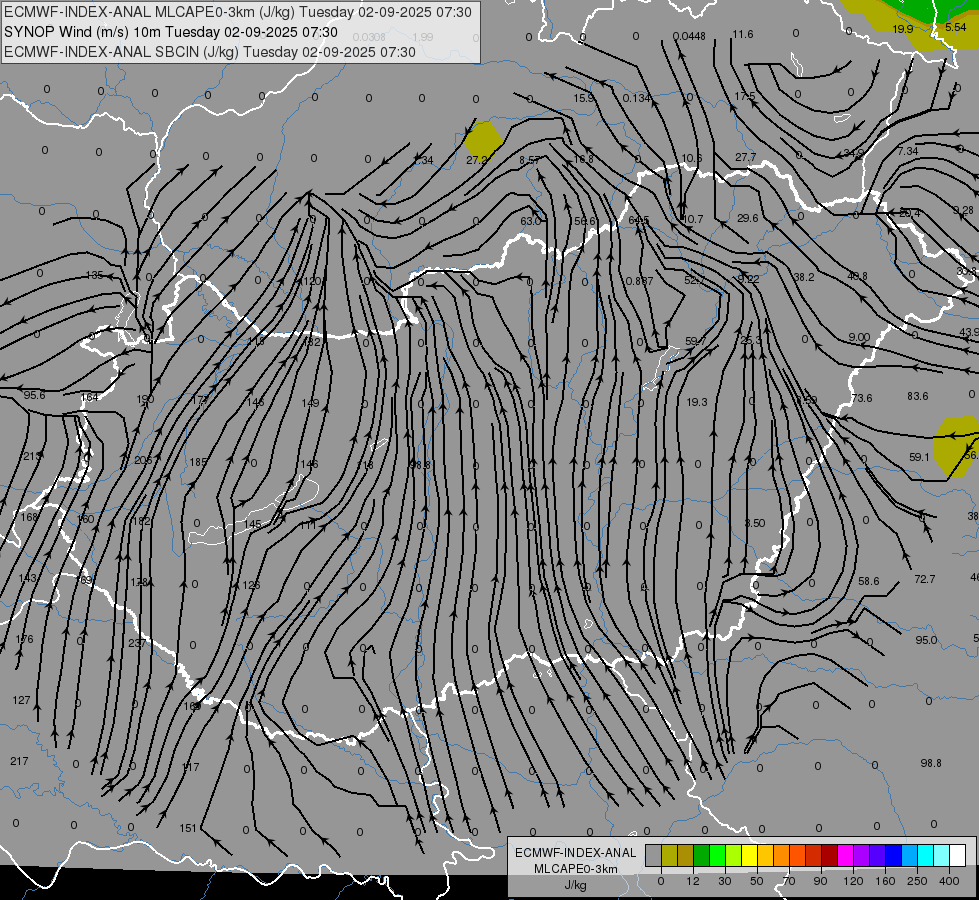Screen dimensions: 979x900
Task: Click the SBCIN title line in header
Action: (210, 52)
